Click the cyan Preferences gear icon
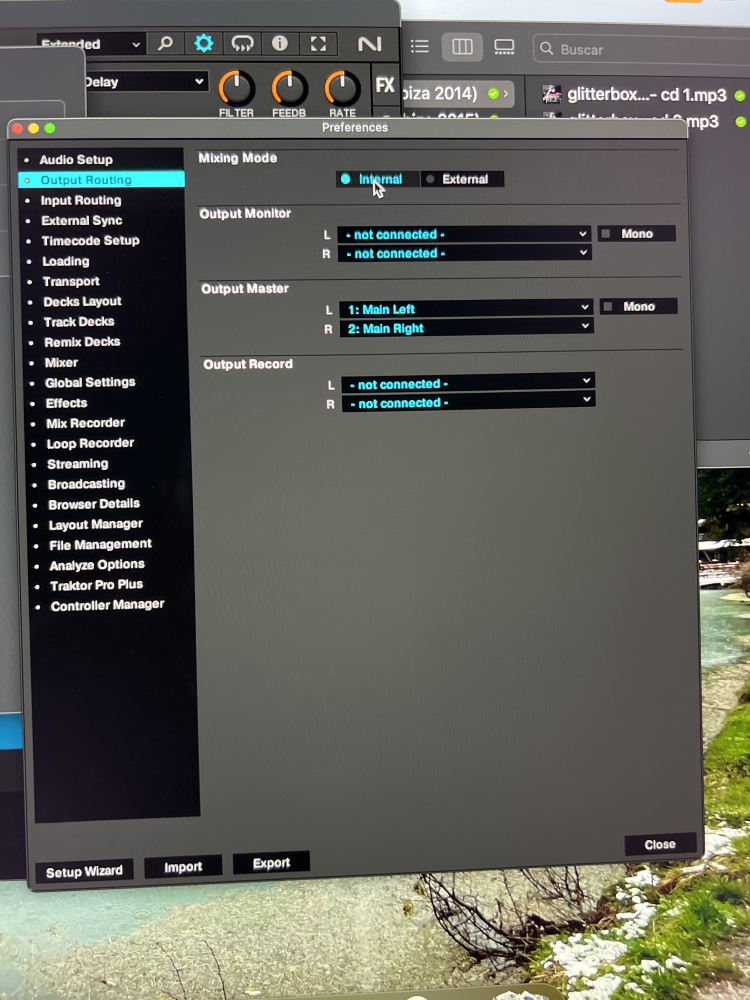 point(203,43)
